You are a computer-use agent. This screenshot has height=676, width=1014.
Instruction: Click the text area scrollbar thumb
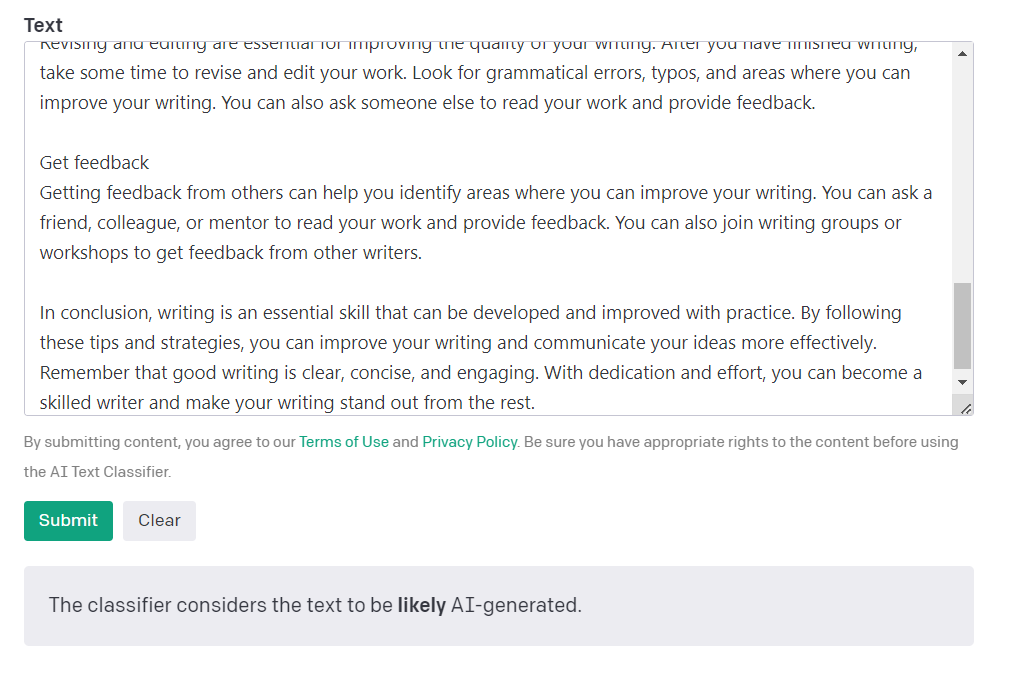(962, 325)
